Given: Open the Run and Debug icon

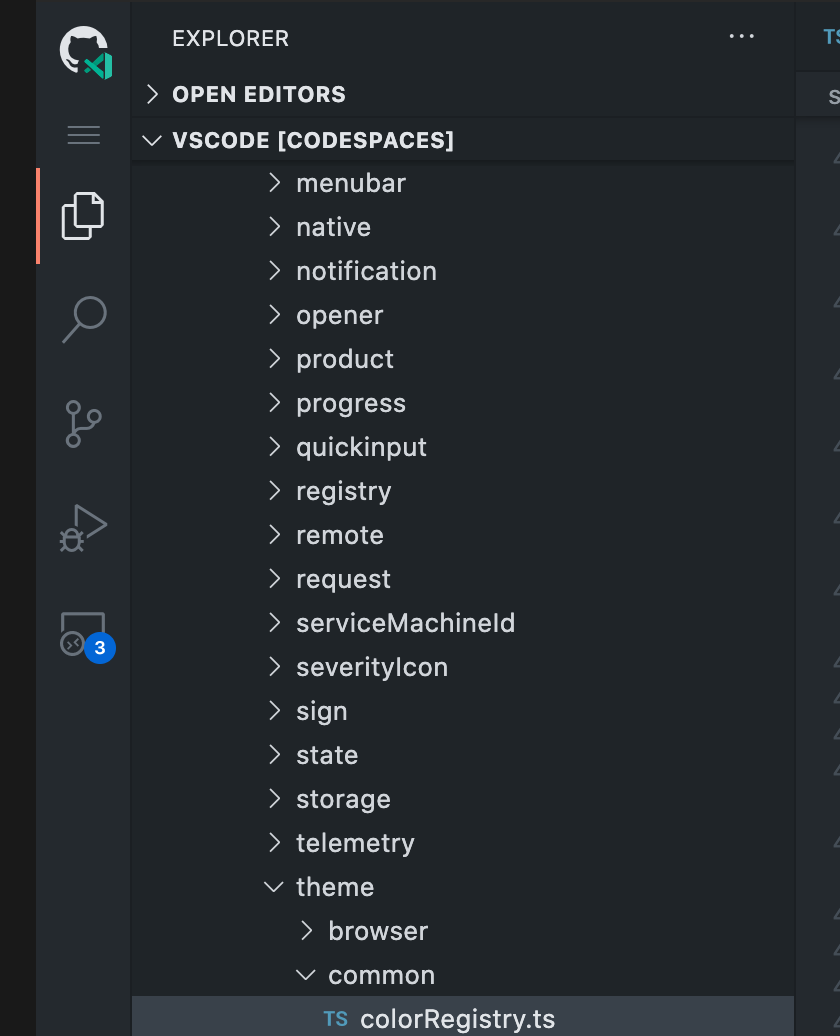Looking at the screenshot, I should click(84, 527).
